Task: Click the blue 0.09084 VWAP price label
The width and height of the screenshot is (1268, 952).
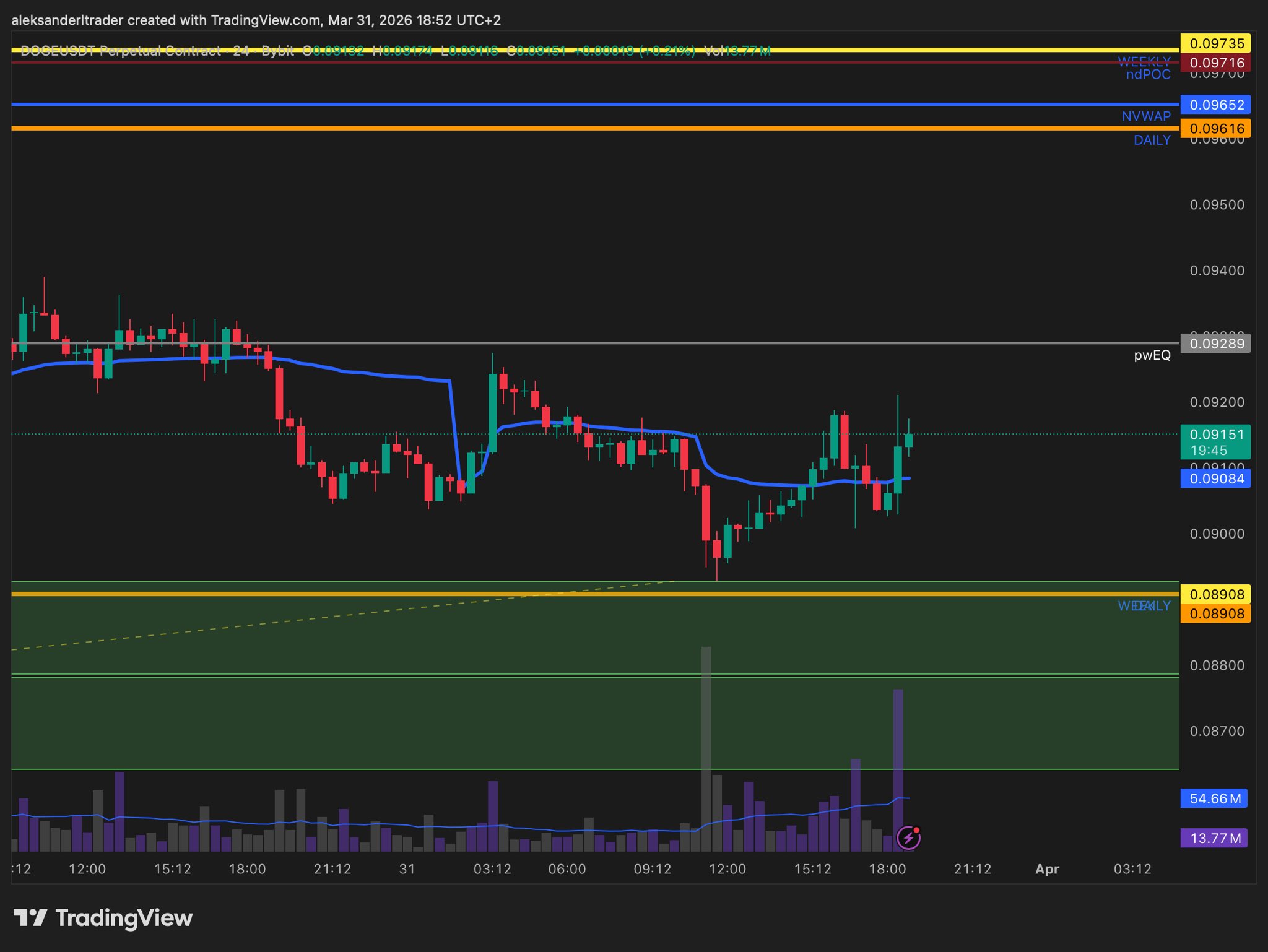Action: (1215, 478)
